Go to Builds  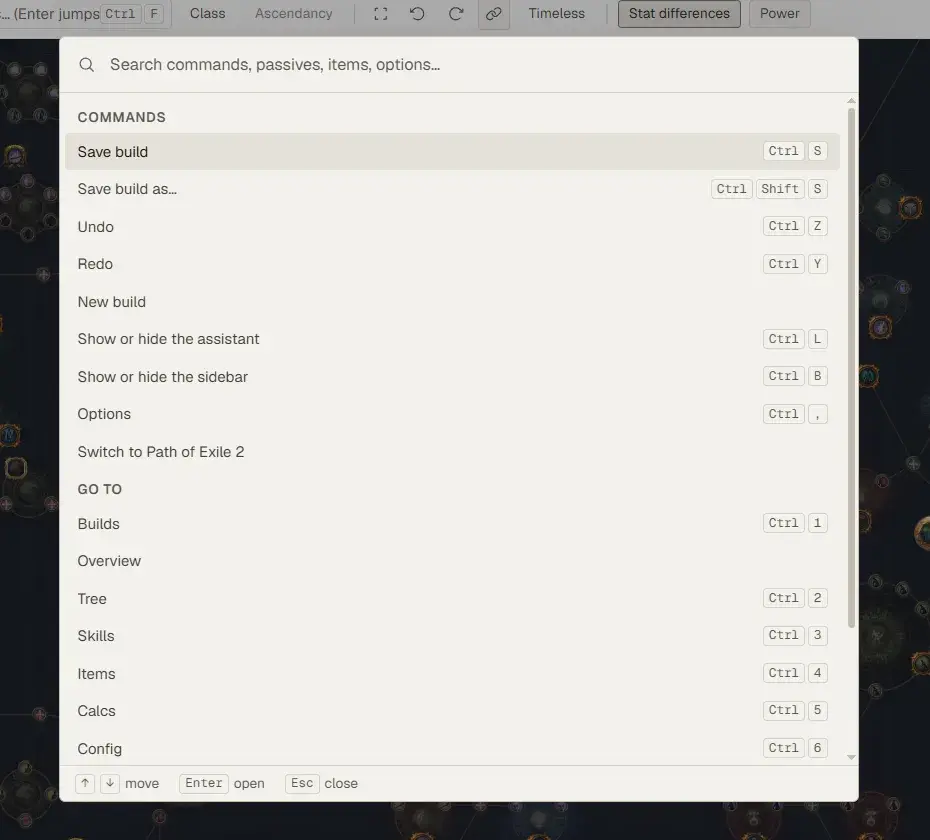[453, 524]
